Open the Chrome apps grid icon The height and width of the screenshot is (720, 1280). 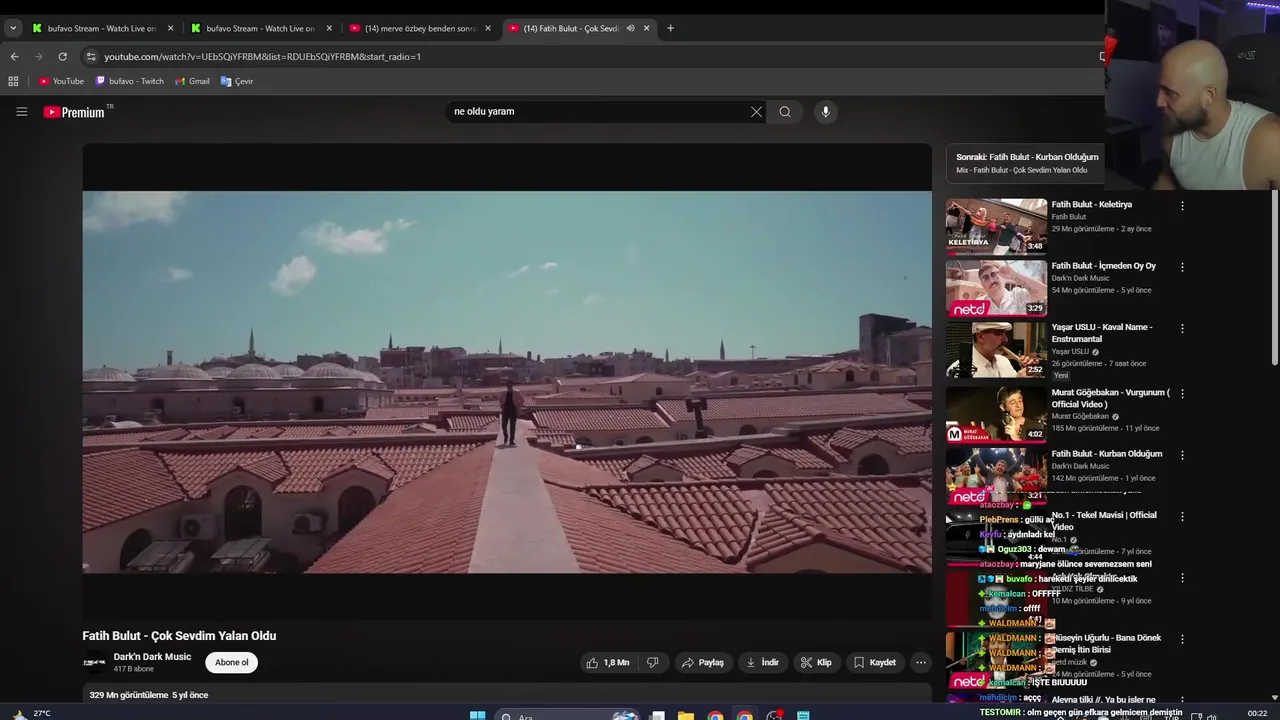coord(13,81)
